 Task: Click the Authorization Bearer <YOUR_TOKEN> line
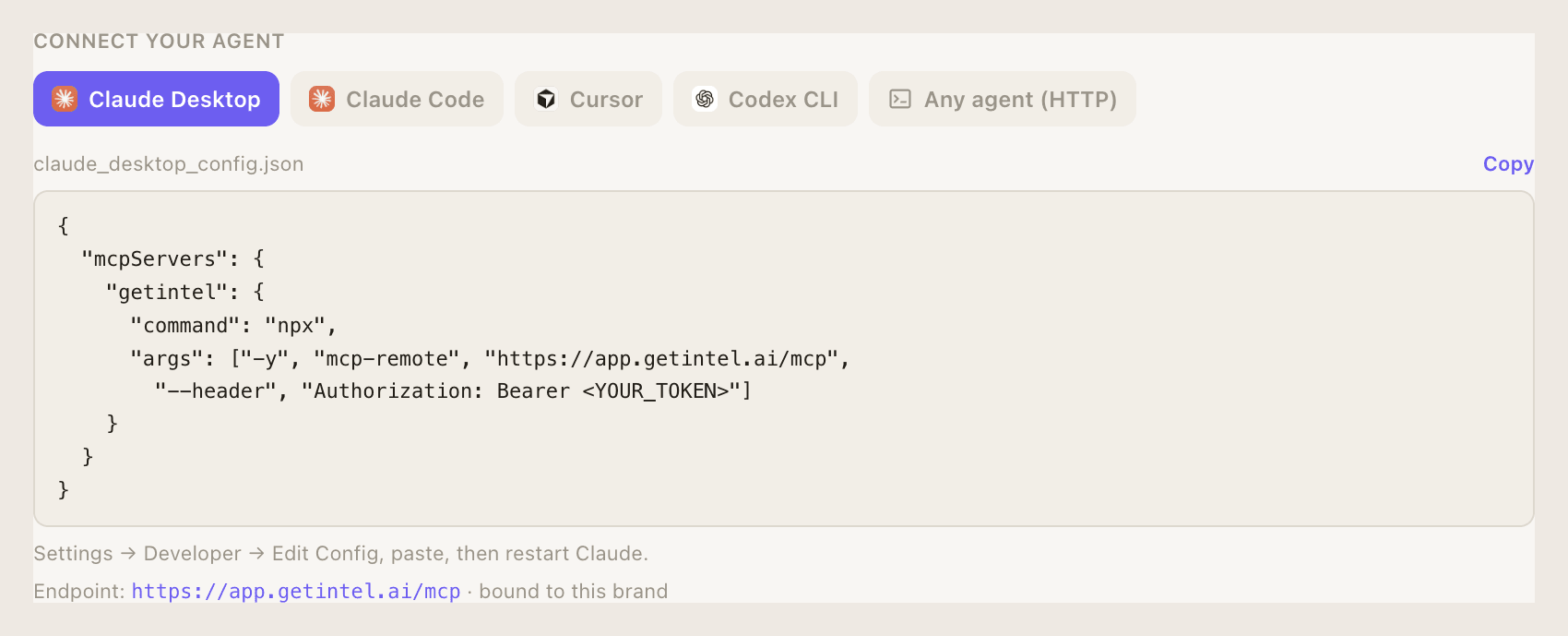coord(453,391)
